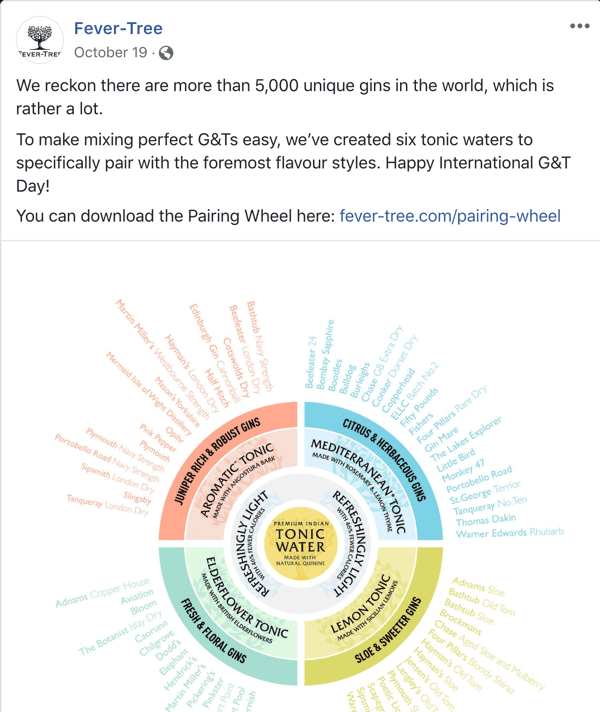Click the public globe privacy icon
Image resolution: width=600 pixels, height=712 pixels.
click(x=166, y=53)
